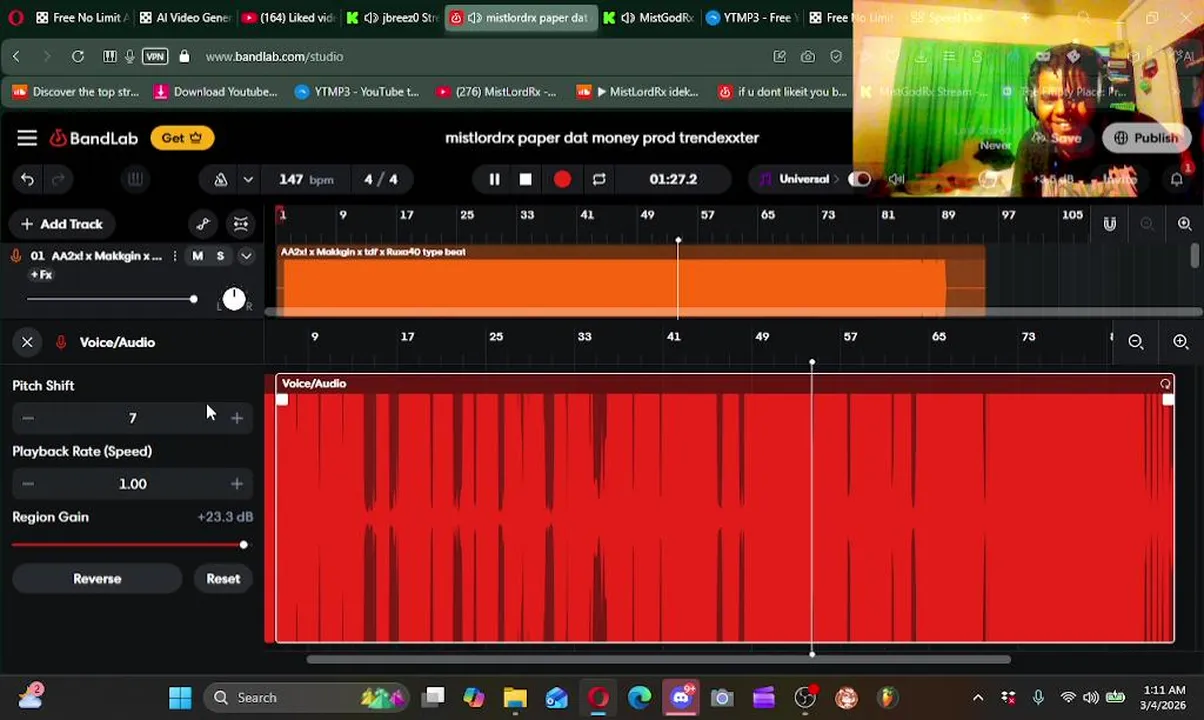Image resolution: width=1204 pixels, height=720 pixels.
Task: Open the Windows Start menu
Action: pyautogui.click(x=180, y=698)
